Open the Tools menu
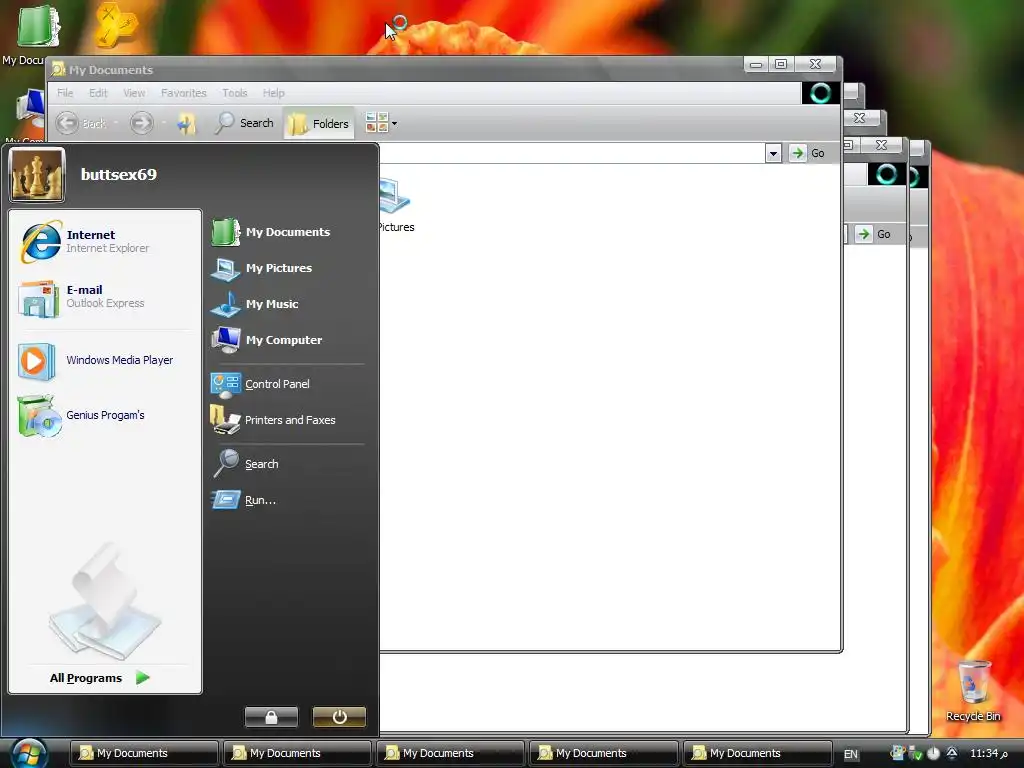This screenshot has width=1024, height=768. pyautogui.click(x=234, y=93)
